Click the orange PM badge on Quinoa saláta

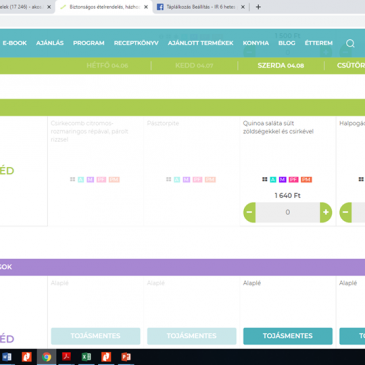[306, 179]
